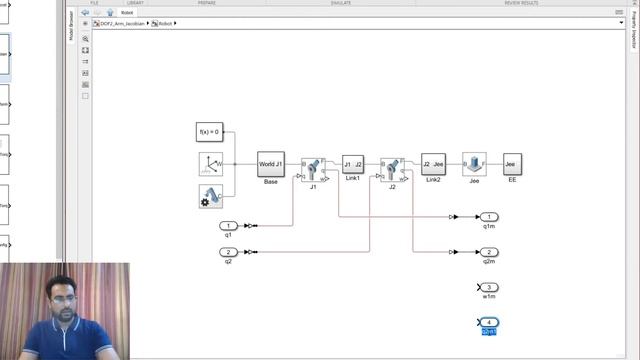This screenshot has height=360, width=640.
Task: Open the tab list icon at top right
Action: click(x=619, y=12)
